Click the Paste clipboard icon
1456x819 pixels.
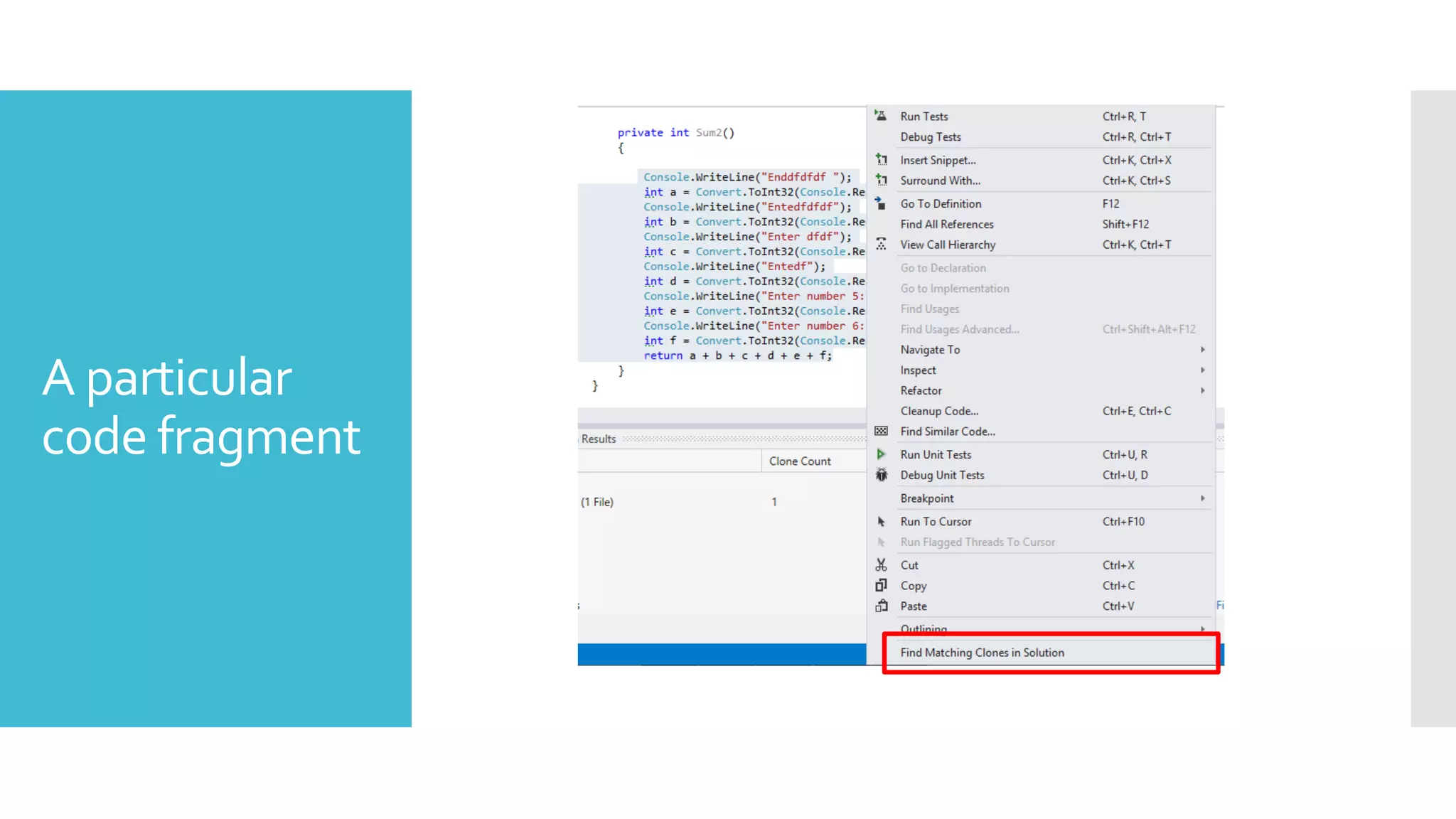pos(881,606)
